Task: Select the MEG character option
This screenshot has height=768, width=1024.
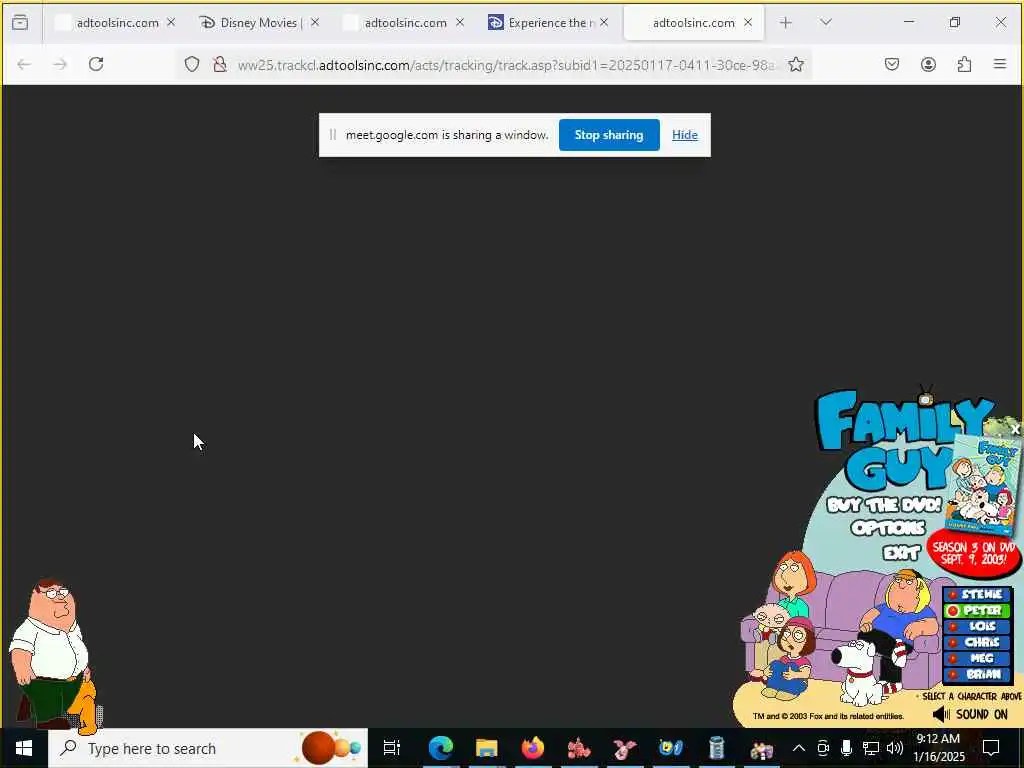Action: click(x=978, y=658)
